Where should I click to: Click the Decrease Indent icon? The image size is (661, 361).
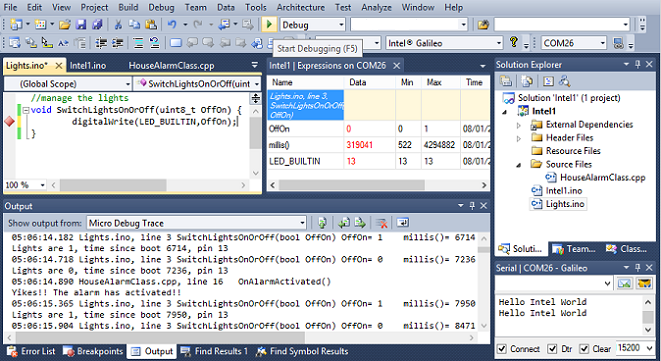pyautogui.click(x=101, y=43)
